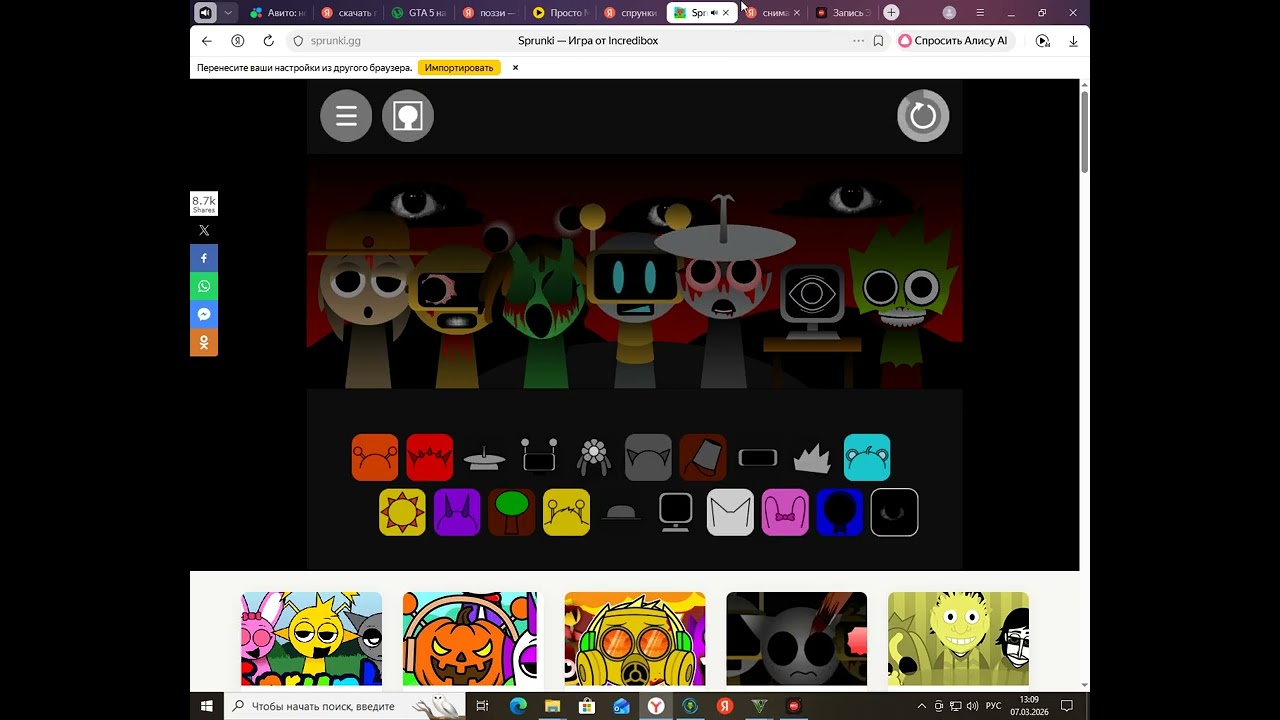This screenshot has width=1280, height=720.
Task: Select the red spiky sprunki icon
Action: (430, 458)
